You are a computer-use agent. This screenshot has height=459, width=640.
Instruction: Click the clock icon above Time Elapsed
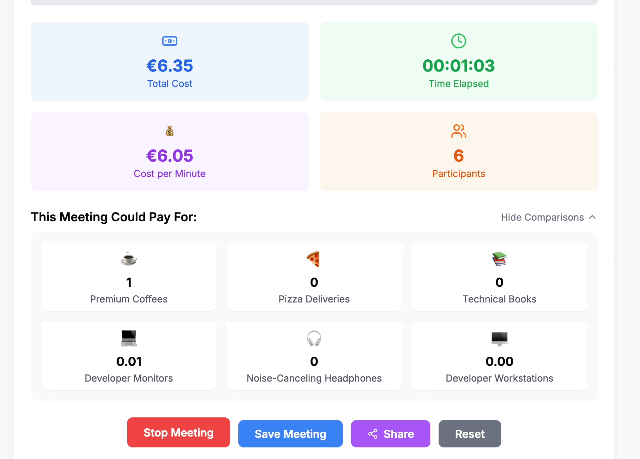click(458, 41)
